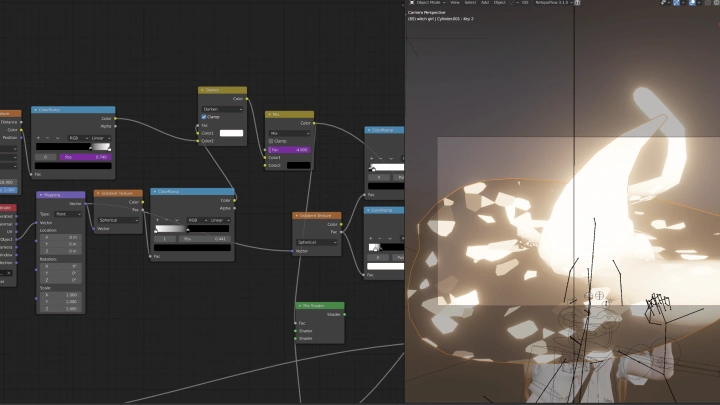Click the X unlink button on the left cut-off node

tap(9, 273)
